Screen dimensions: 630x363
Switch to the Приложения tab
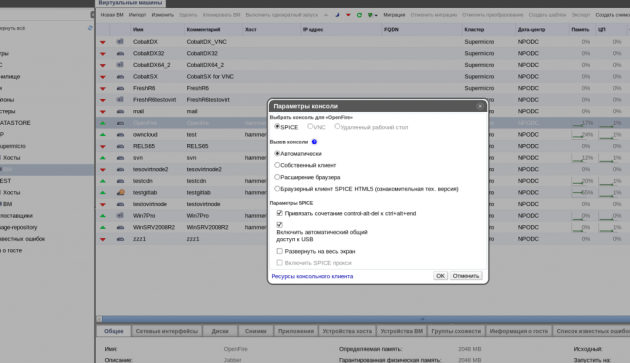coord(296,331)
